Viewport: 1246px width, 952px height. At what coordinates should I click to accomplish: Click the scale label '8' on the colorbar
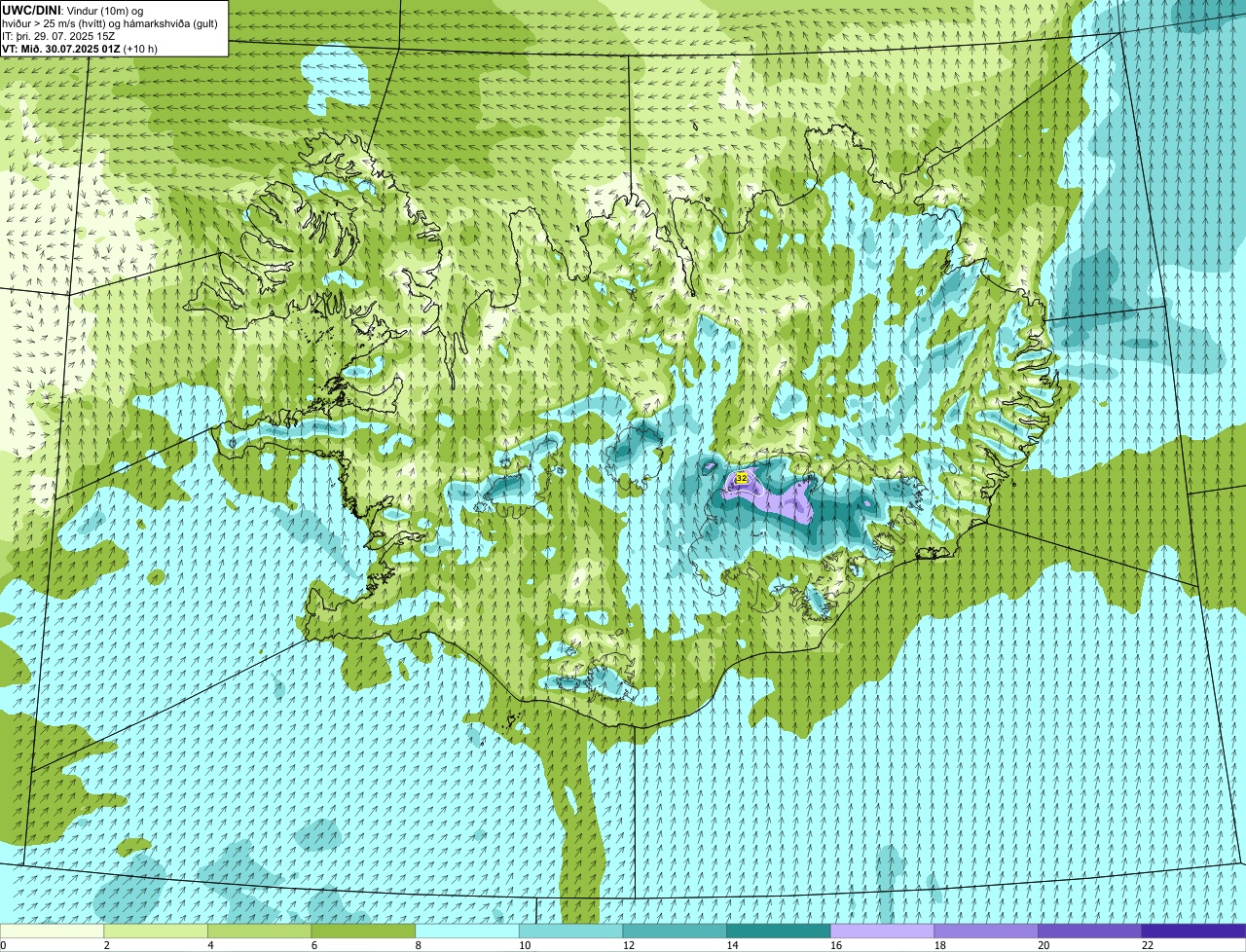[x=419, y=945]
